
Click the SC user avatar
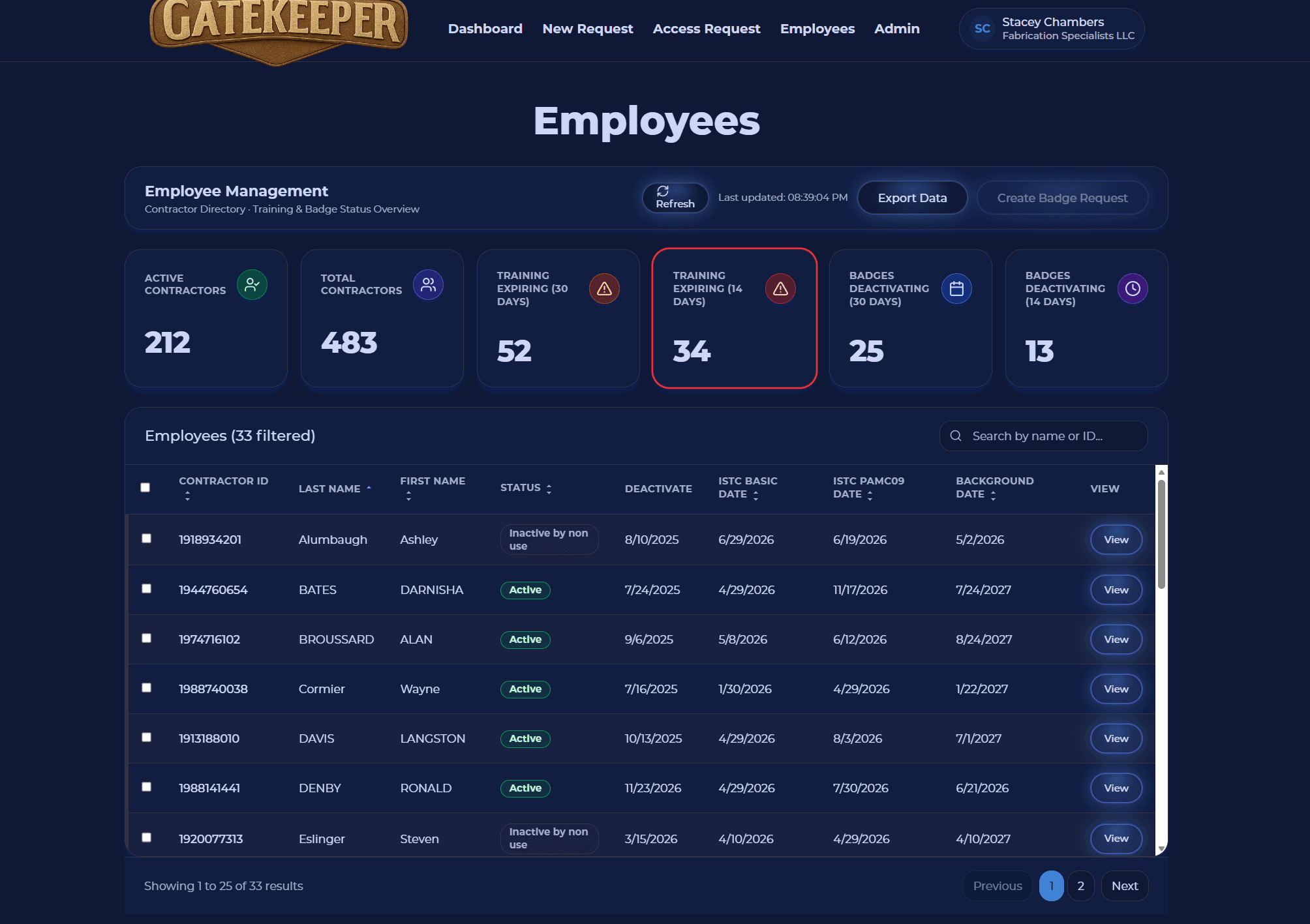pos(982,29)
